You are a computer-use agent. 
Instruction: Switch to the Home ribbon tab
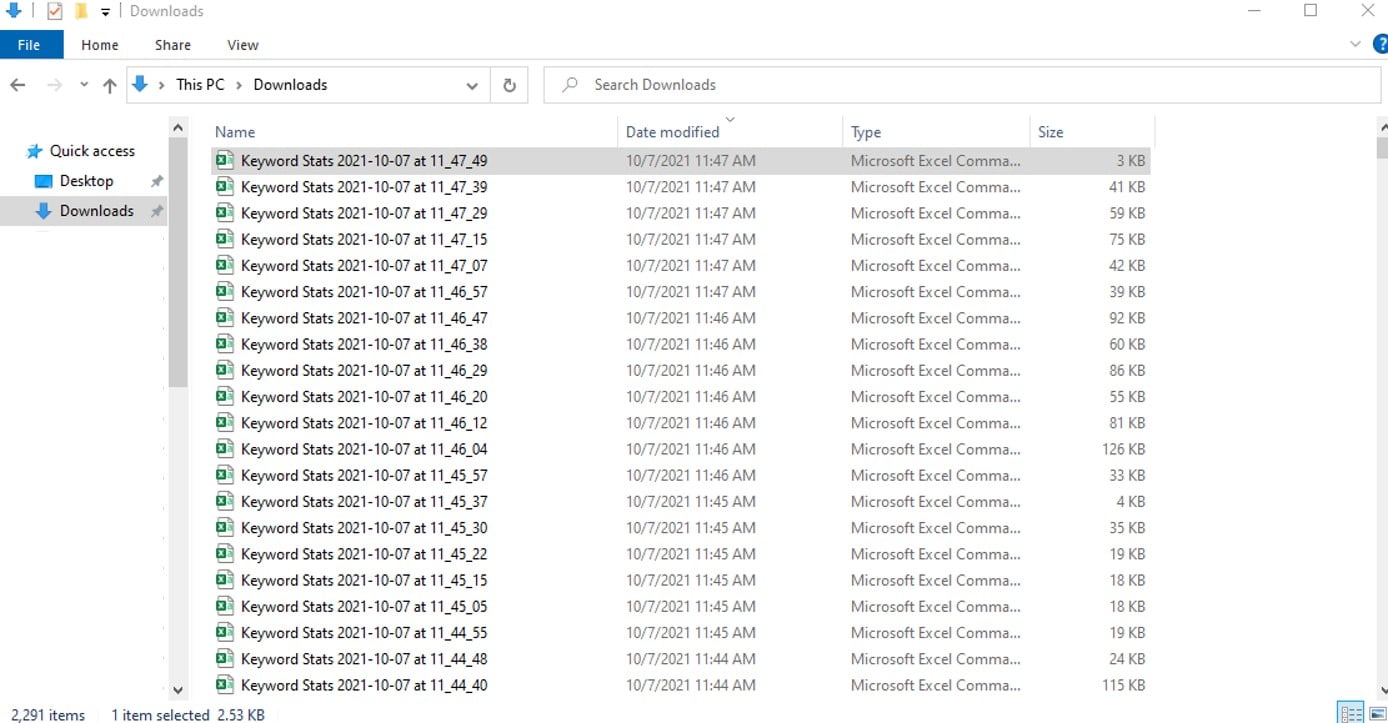100,45
